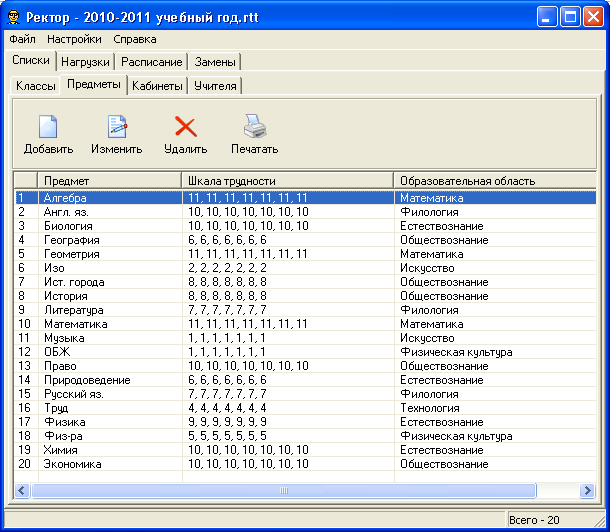The height and width of the screenshot is (532, 610).
Task: Select the Русский яз. subject
Action: pyautogui.click(x=74, y=394)
